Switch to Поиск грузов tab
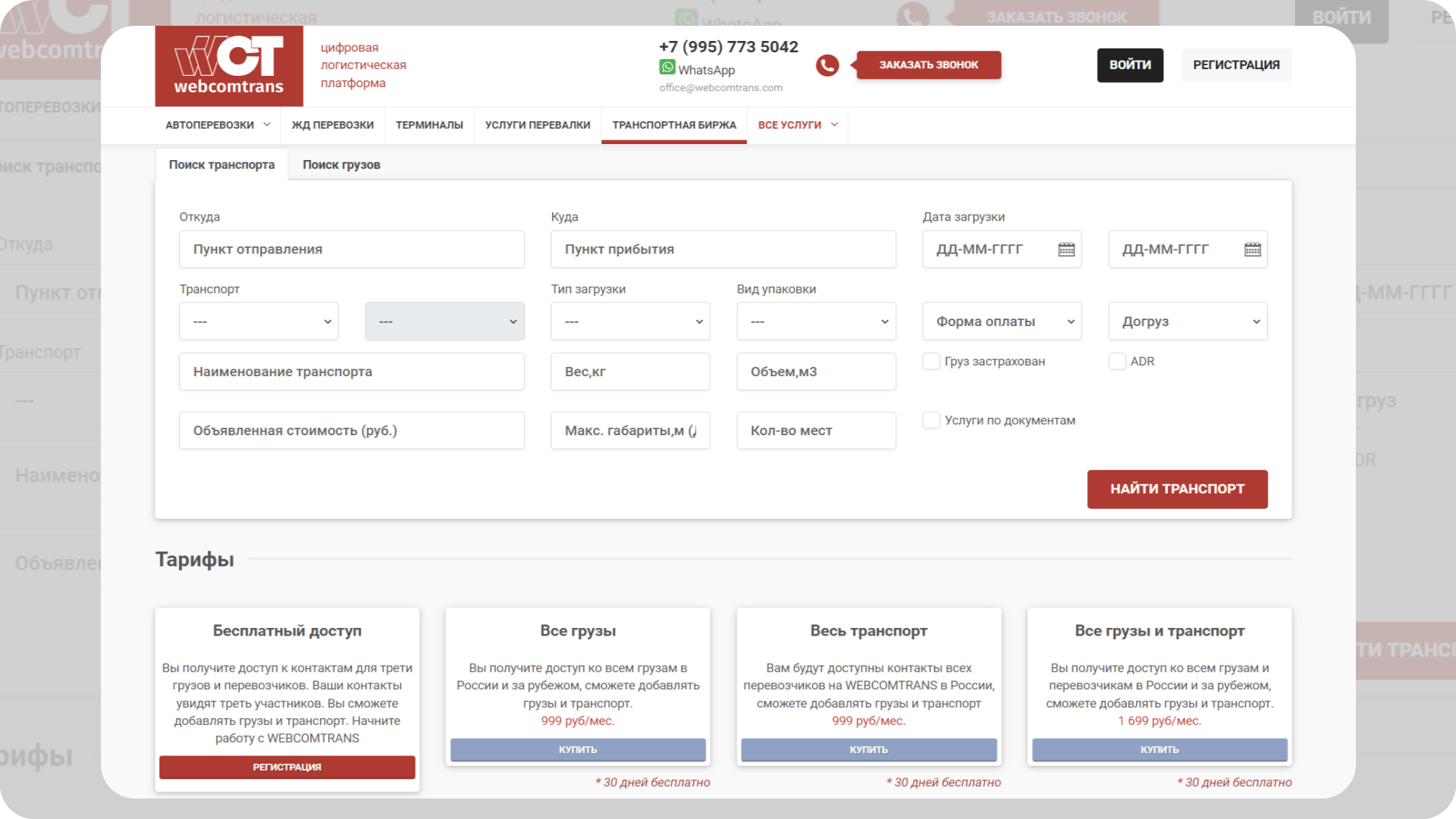1456x819 pixels. pos(341,165)
